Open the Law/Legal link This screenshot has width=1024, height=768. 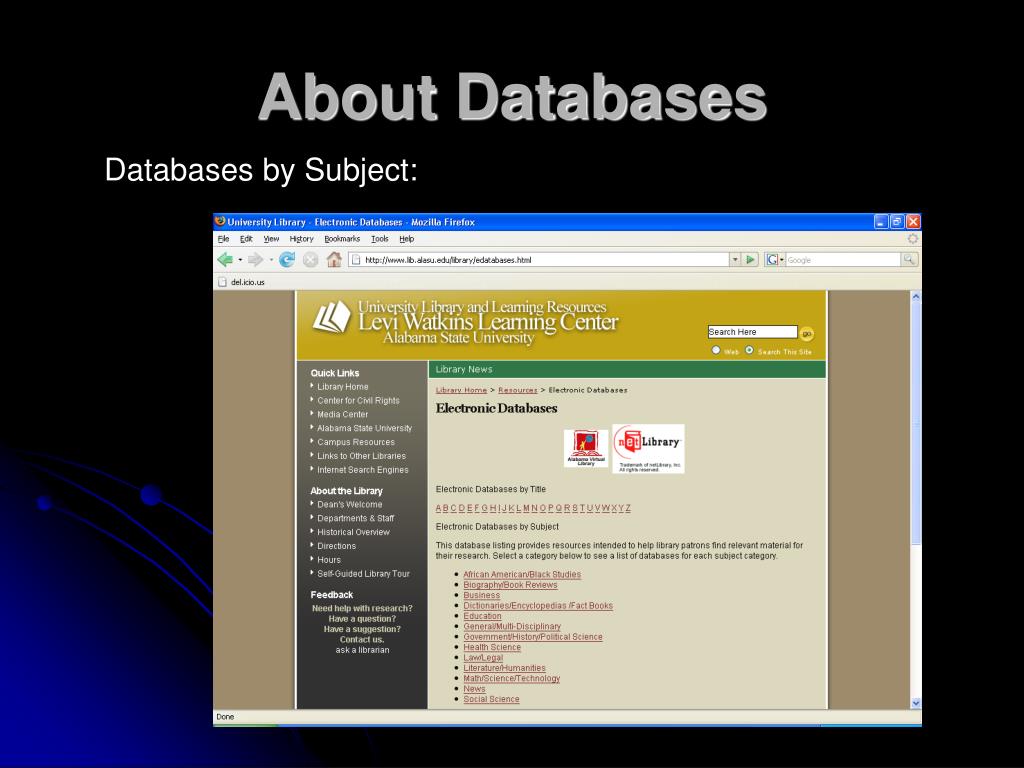483,658
